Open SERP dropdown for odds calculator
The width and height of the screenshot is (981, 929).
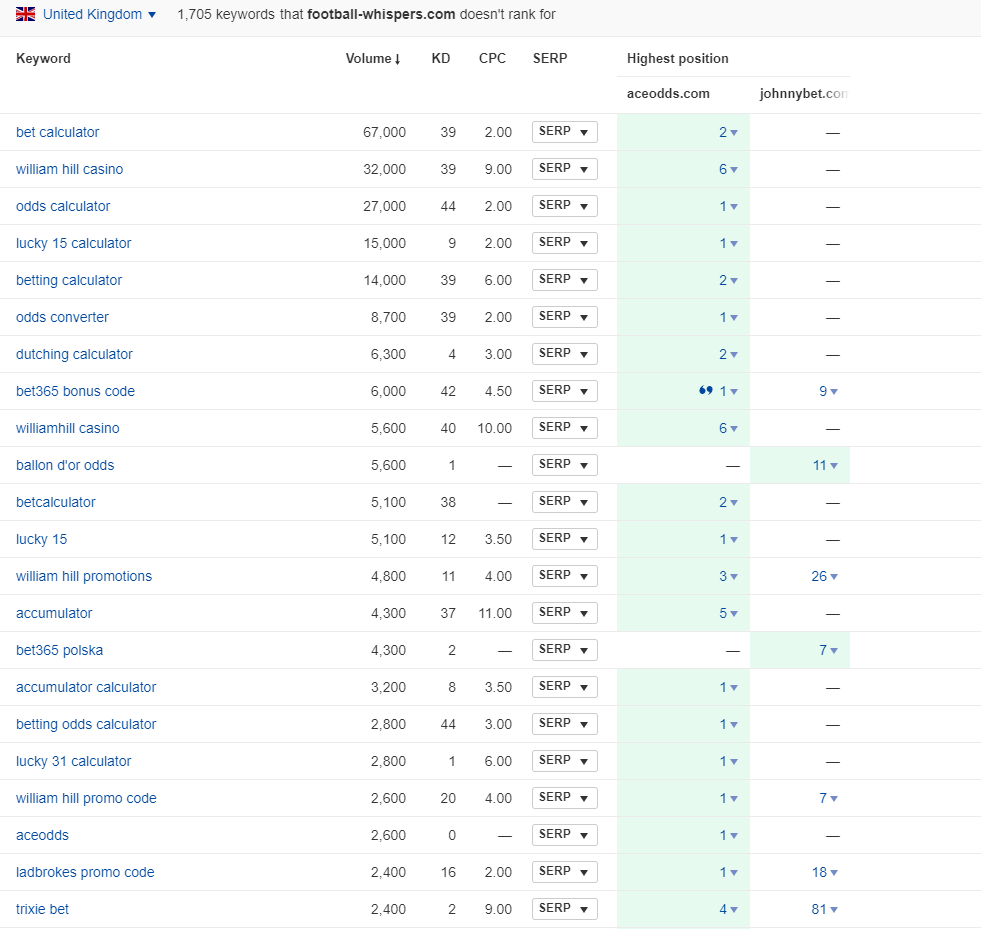[564, 206]
